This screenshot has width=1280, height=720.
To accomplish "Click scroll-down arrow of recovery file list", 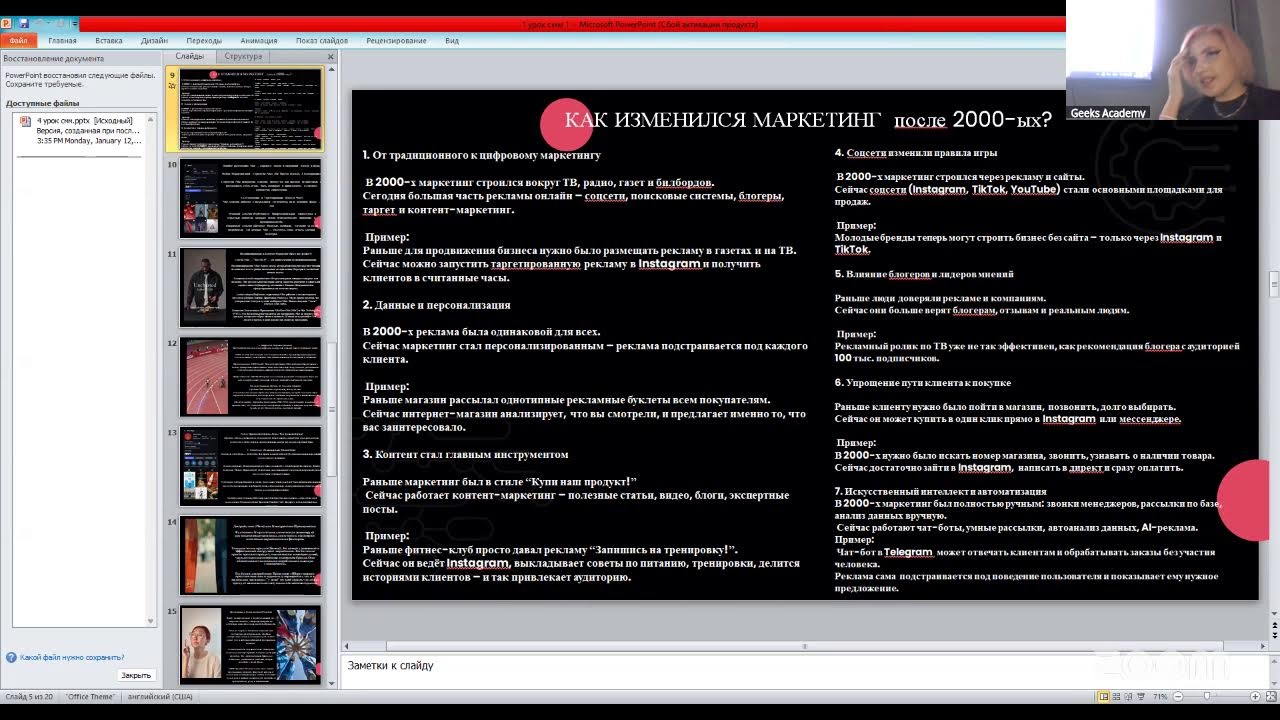I will pos(151,621).
